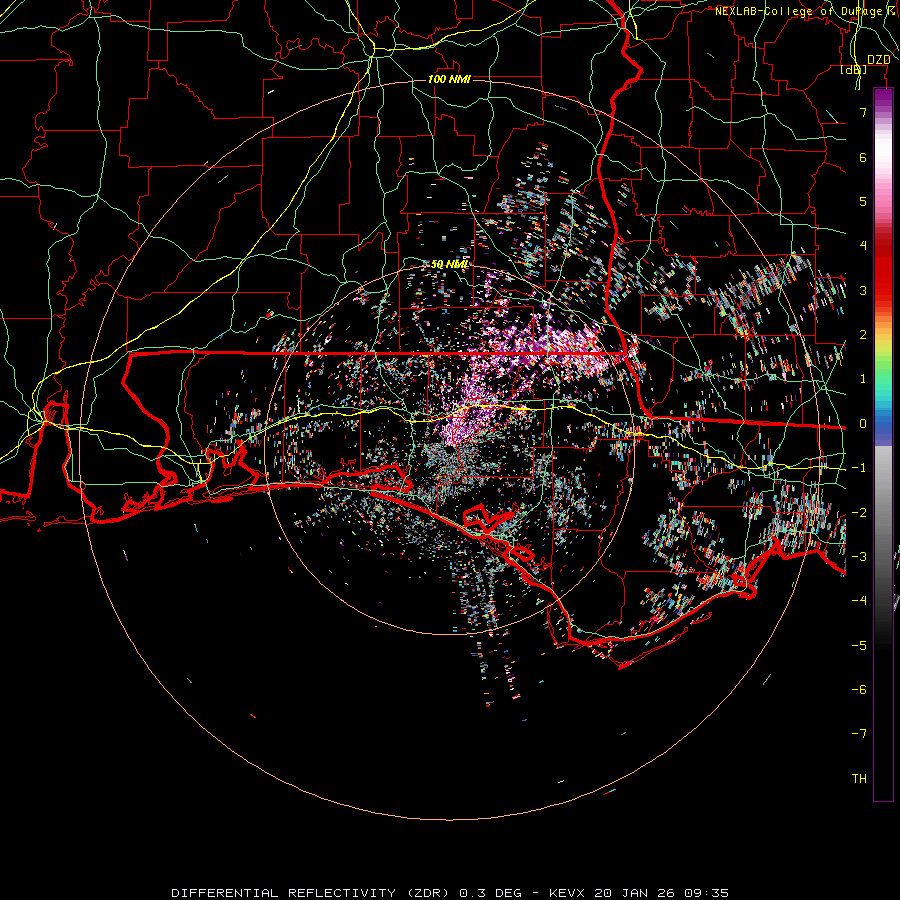The height and width of the screenshot is (900, 900).
Task: Click the 1 value on the color scale
Action: coord(863,379)
